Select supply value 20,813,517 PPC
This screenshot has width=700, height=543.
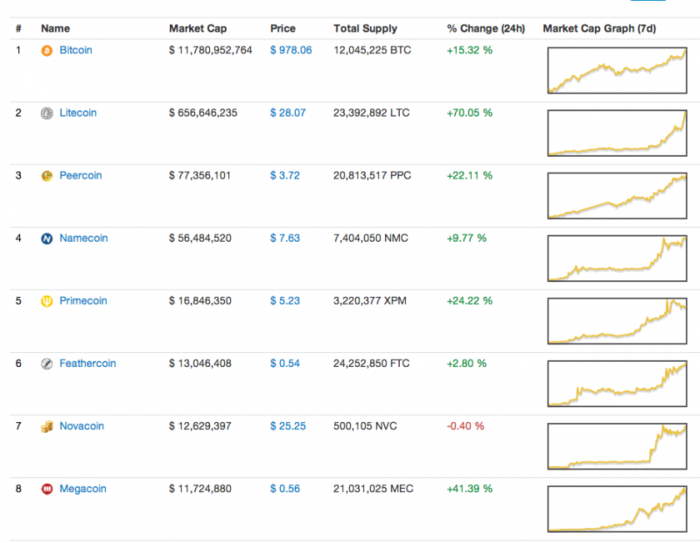coord(372,175)
